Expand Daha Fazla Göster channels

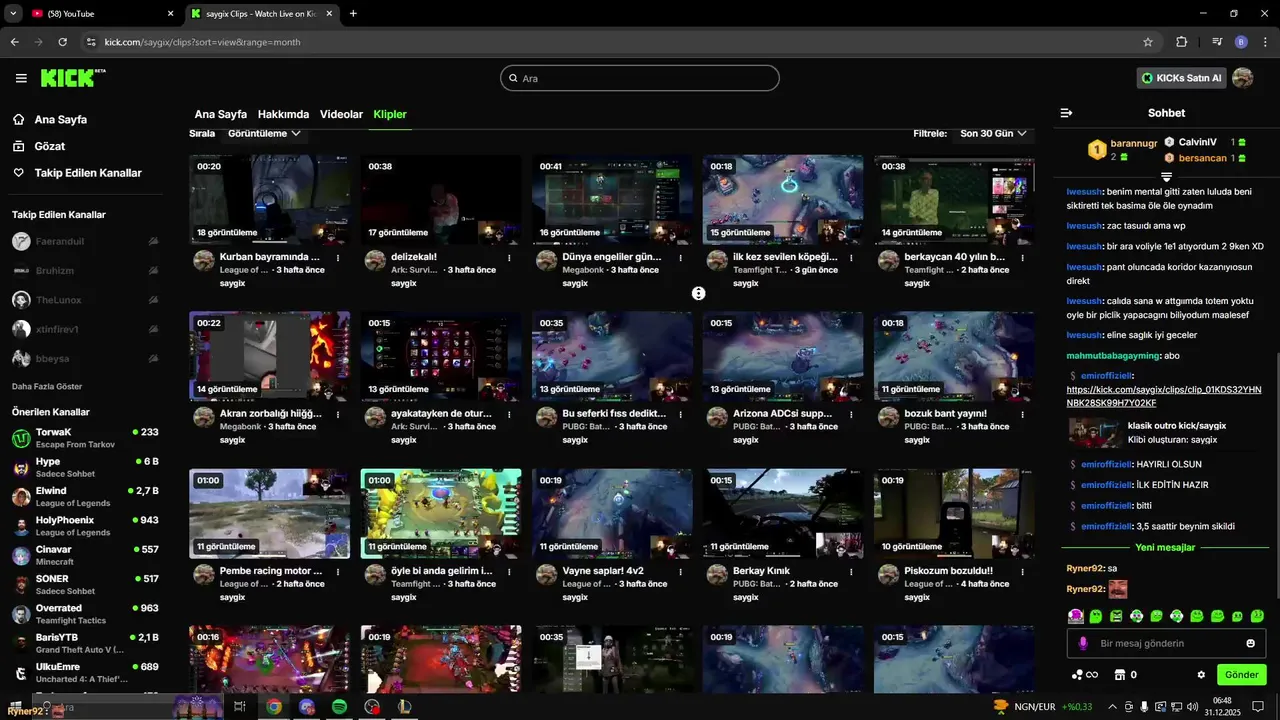tap(47, 386)
